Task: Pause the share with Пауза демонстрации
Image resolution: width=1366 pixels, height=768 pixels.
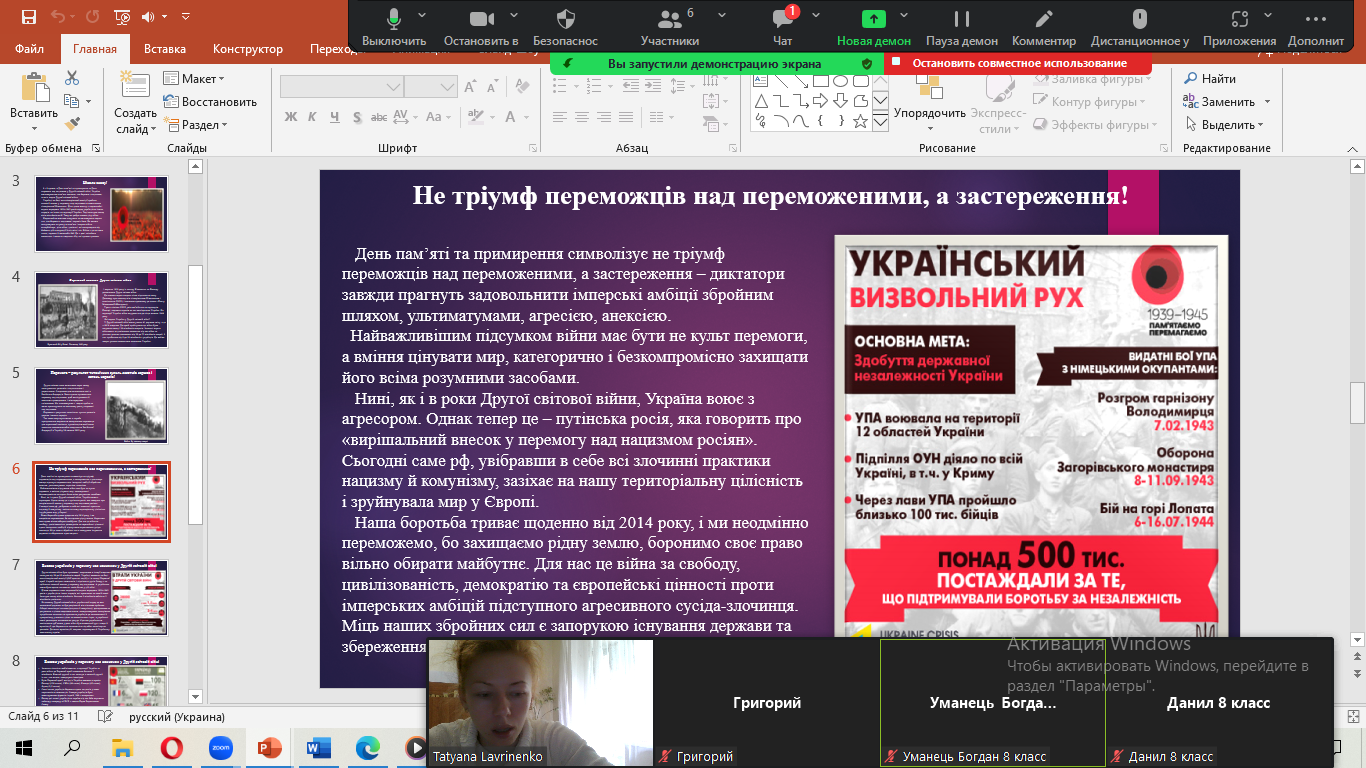Action: pyautogui.click(x=962, y=26)
